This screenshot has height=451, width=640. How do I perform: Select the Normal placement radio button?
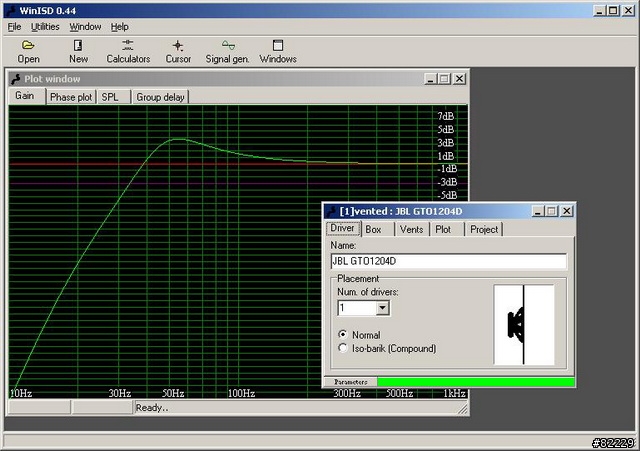click(343, 335)
